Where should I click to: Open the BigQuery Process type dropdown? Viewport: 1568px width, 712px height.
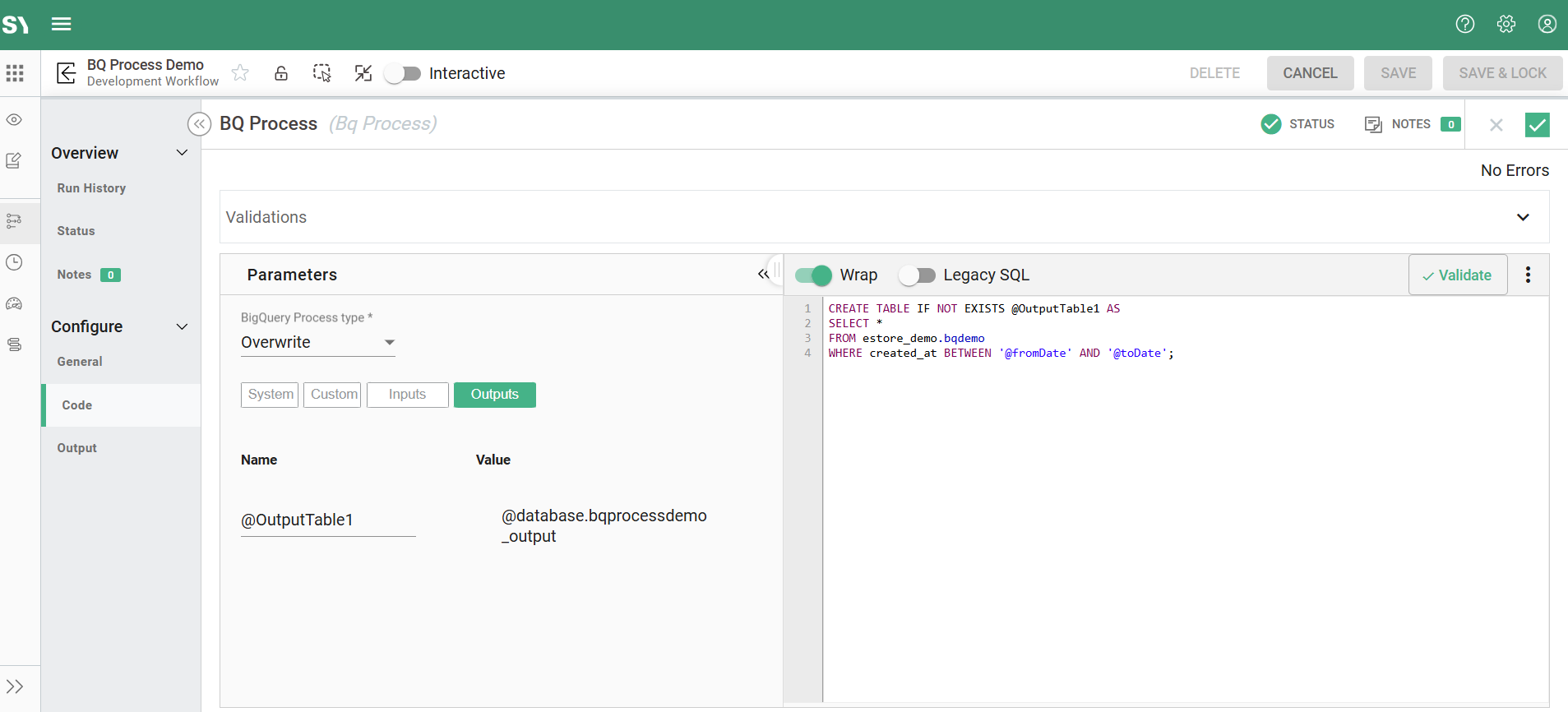317,342
